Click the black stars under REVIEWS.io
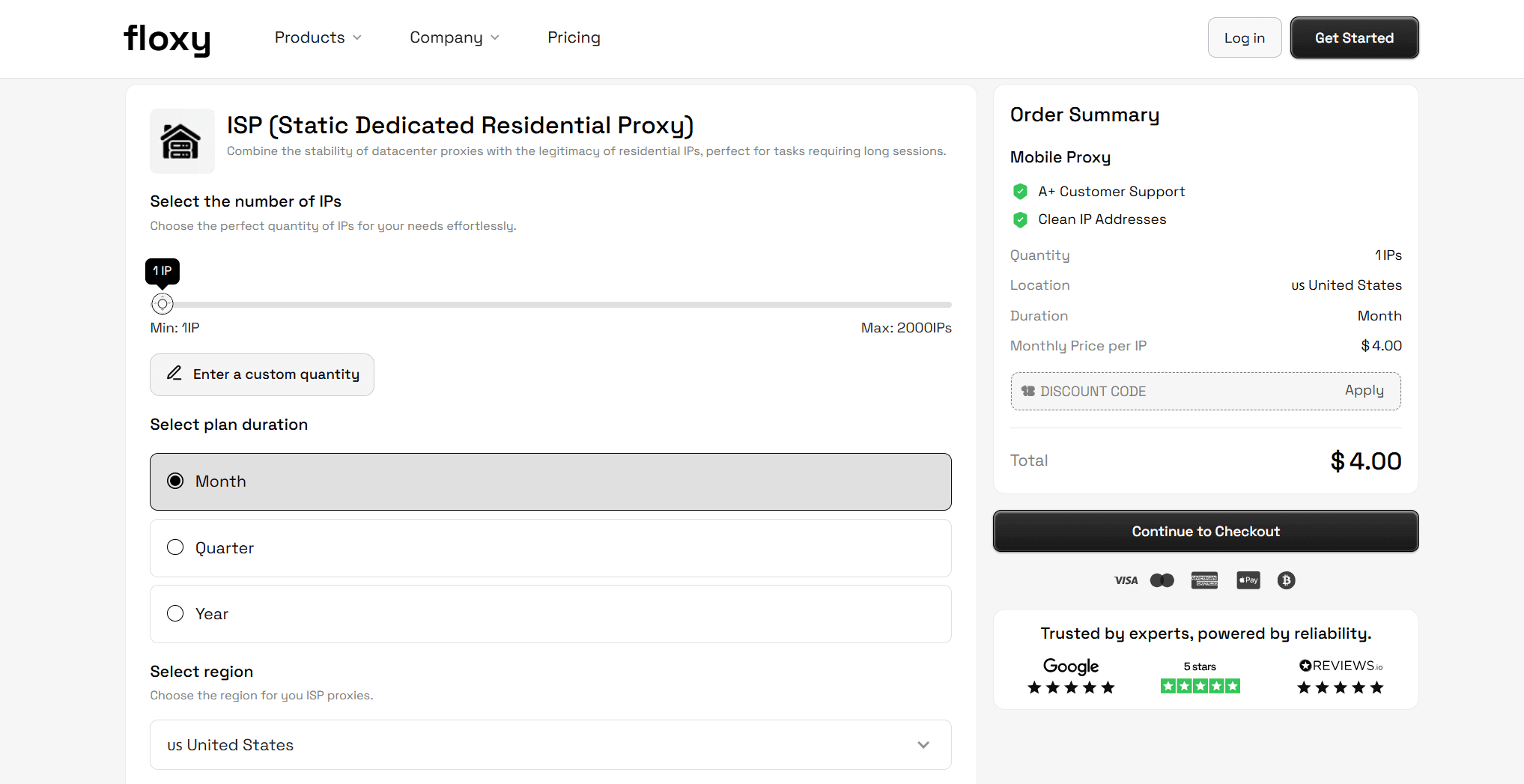 1341,687
